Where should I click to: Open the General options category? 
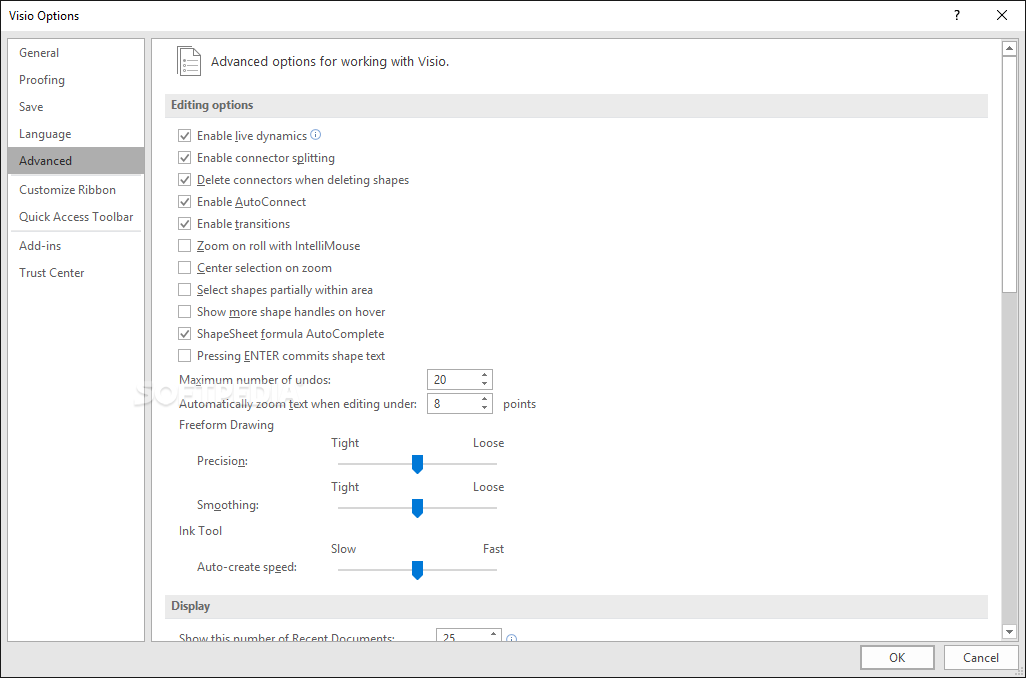pyautogui.click(x=76, y=53)
